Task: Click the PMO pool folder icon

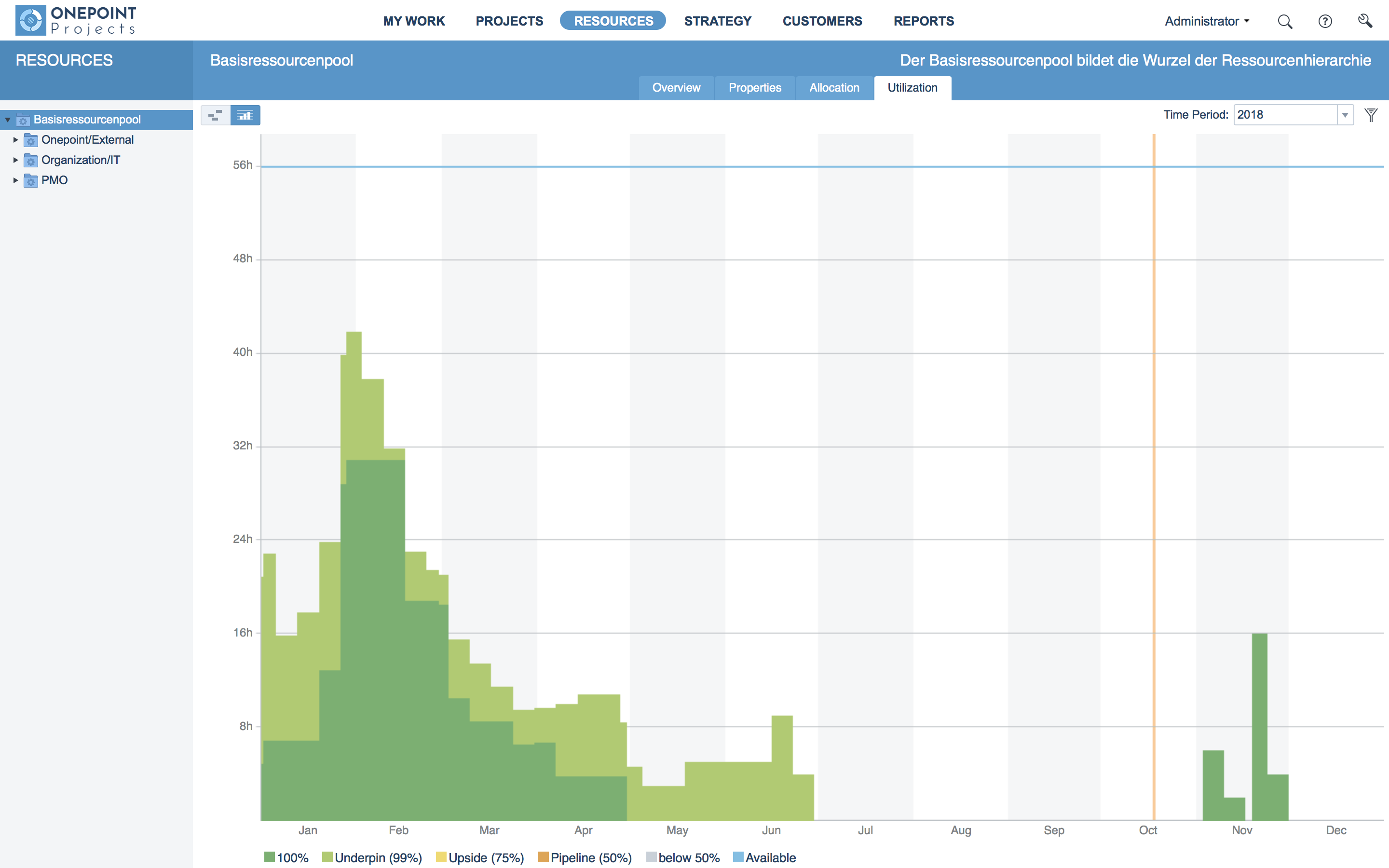Action: pyautogui.click(x=31, y=181)
